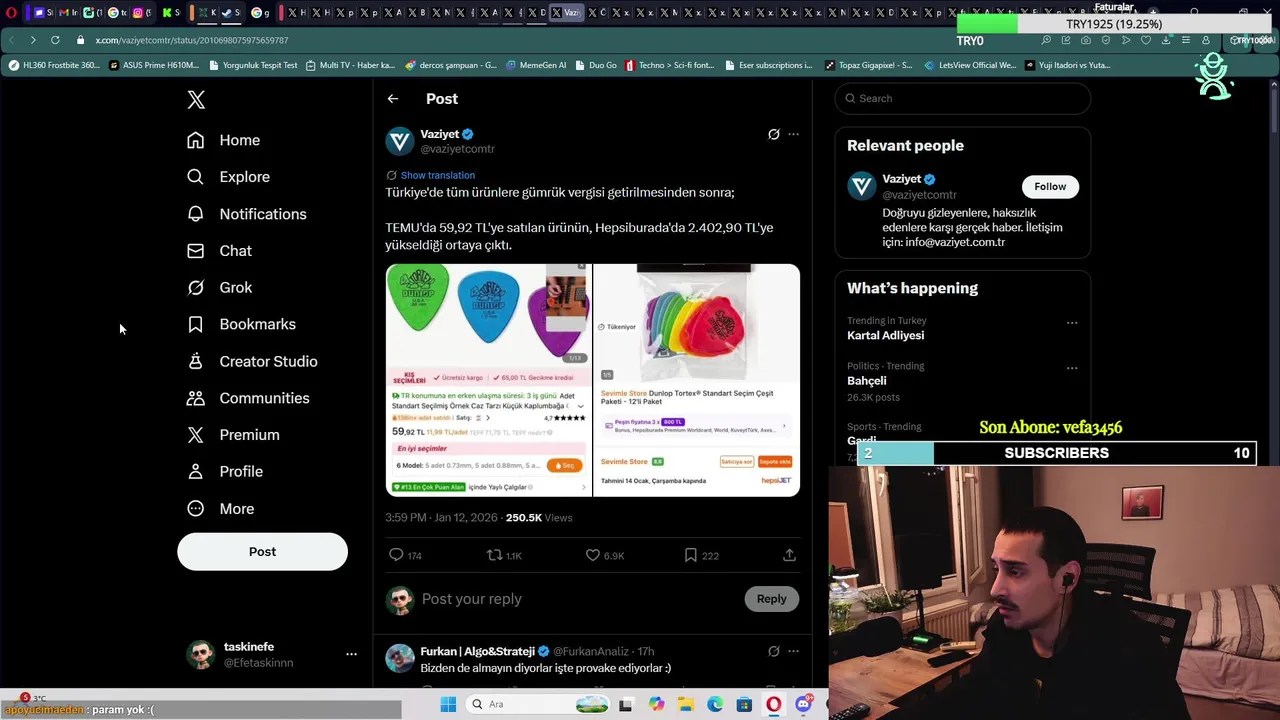Bookmark the post showing 222

[x=690, y=555]
